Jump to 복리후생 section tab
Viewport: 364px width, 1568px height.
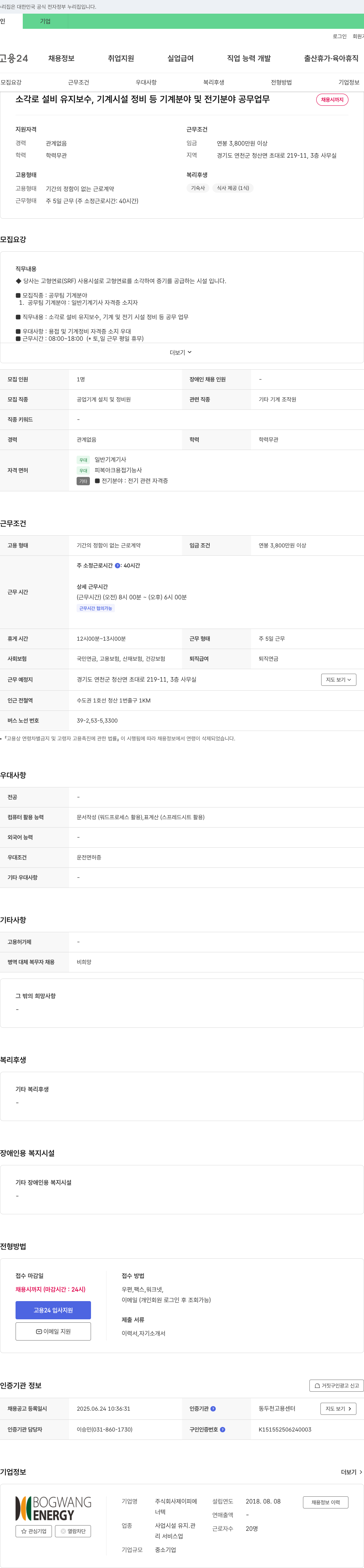pos(213,82)
